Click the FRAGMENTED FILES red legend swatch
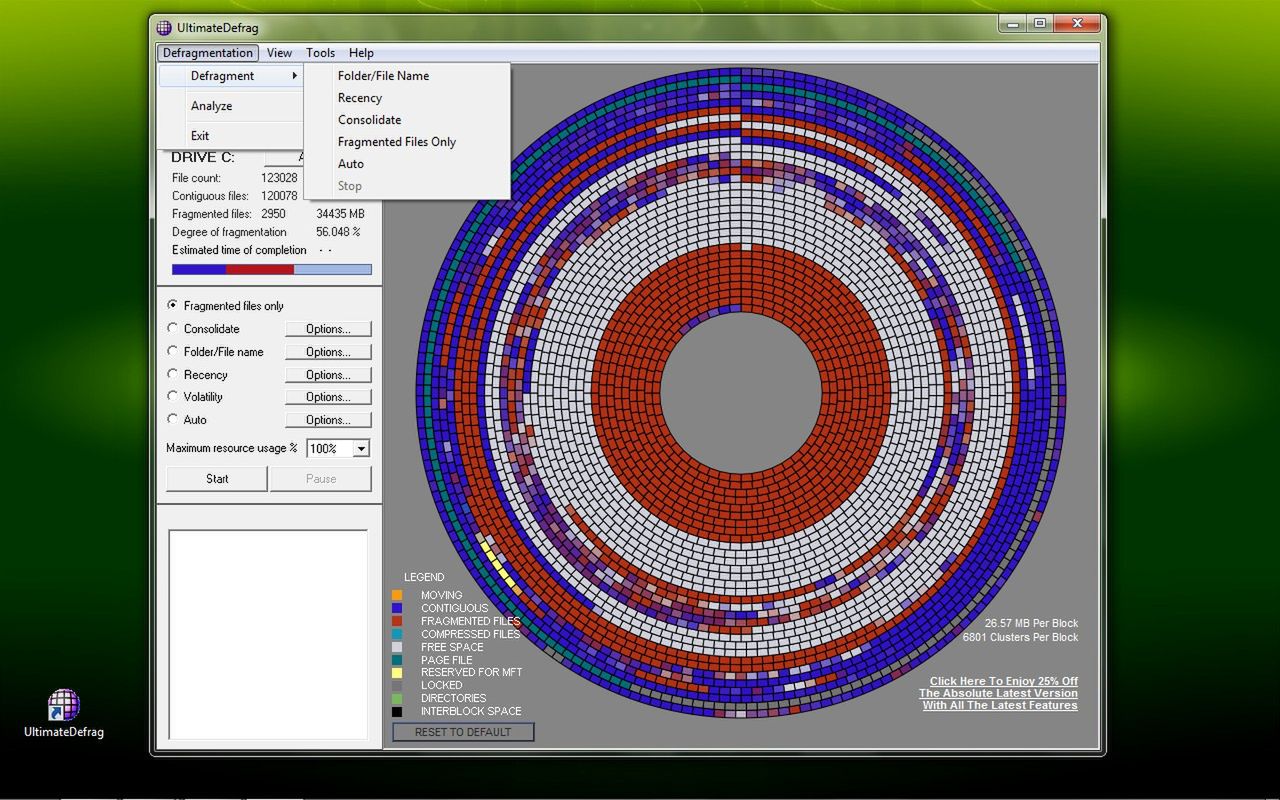The height and width of the screenshot is (800, 1280). click(397, 621)
